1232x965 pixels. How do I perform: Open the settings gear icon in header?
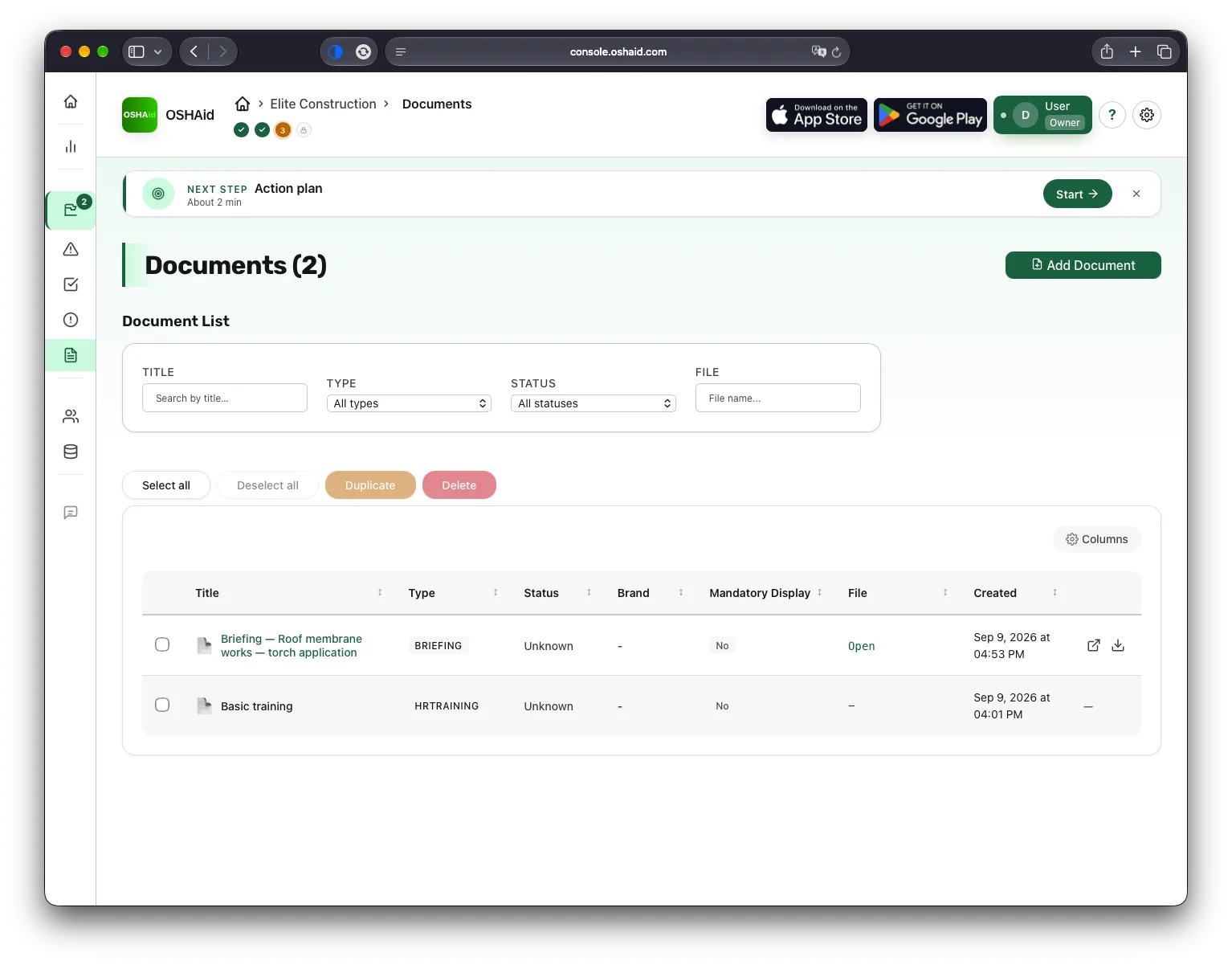pyautogui.click(x=1147, y=115)
